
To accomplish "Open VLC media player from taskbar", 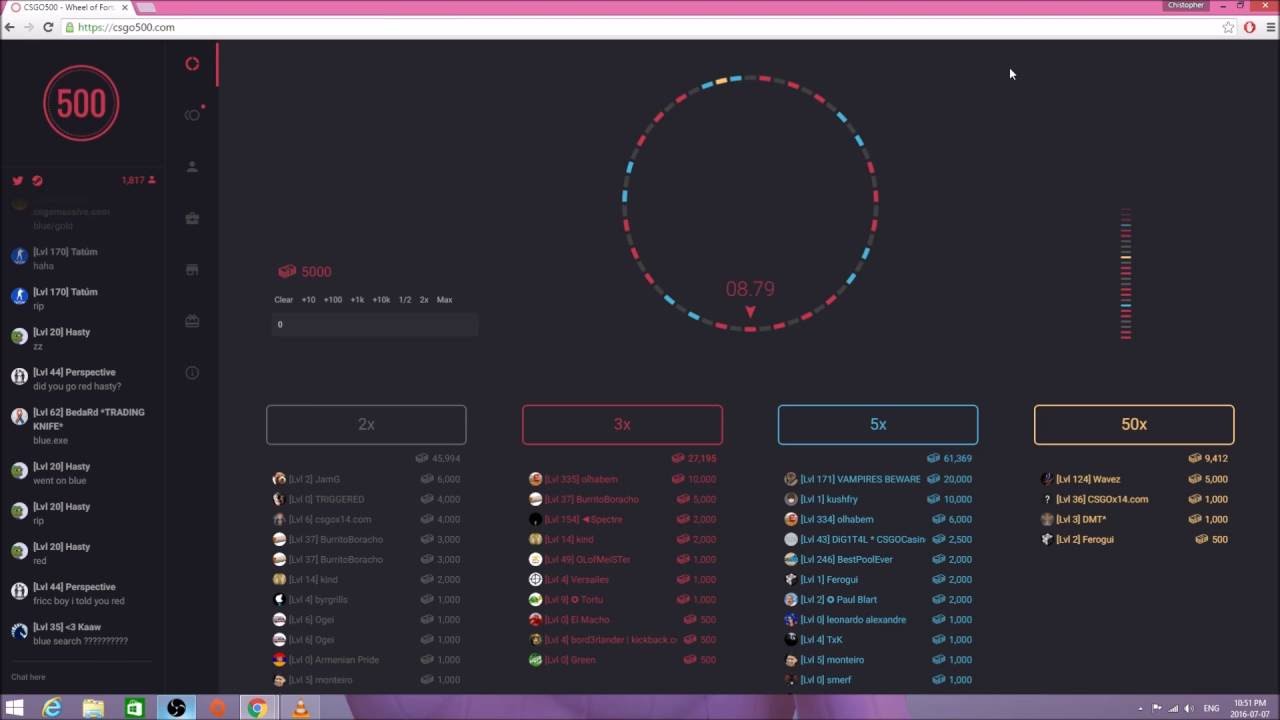I will point(299,708).
